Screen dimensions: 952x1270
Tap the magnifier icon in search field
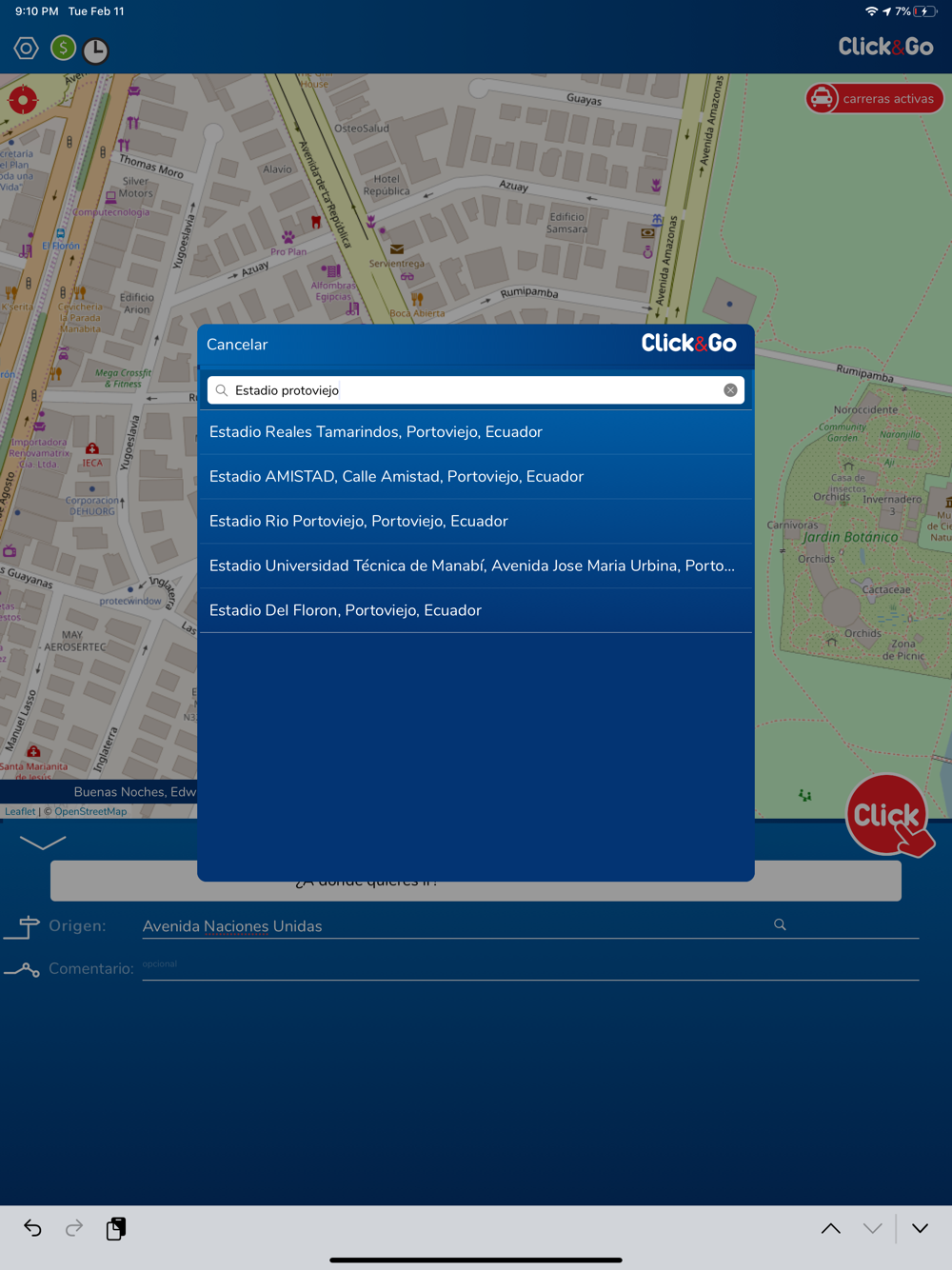[x=222, y=390]
